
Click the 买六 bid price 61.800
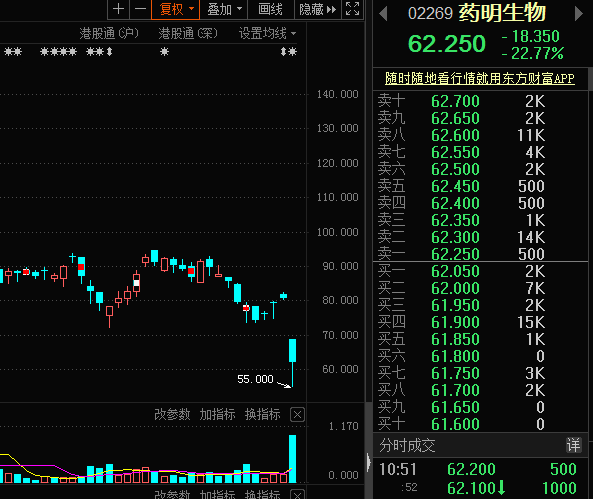click(455, 356)
